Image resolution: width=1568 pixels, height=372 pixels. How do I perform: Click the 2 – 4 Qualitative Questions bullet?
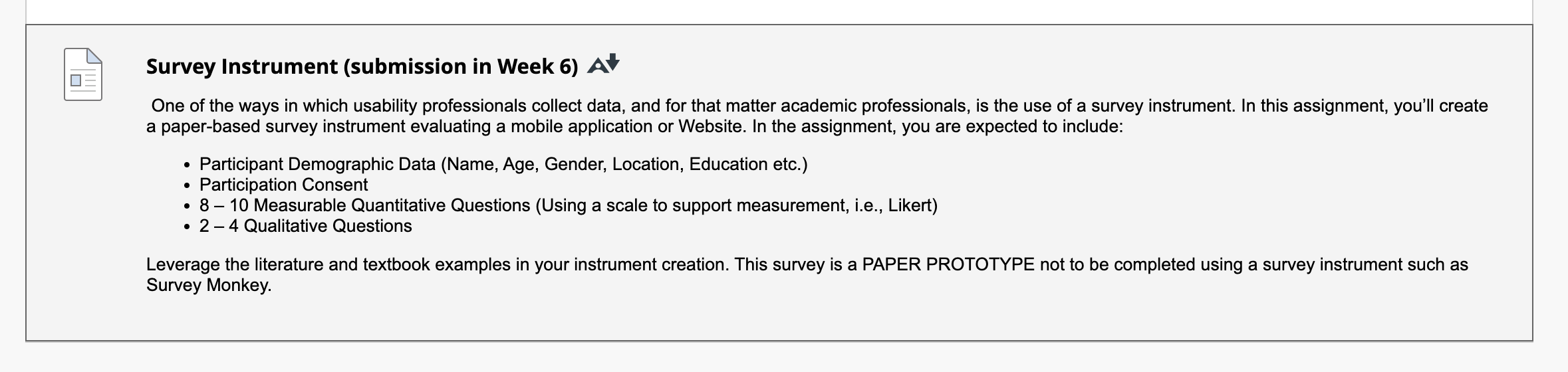point(306,226)
